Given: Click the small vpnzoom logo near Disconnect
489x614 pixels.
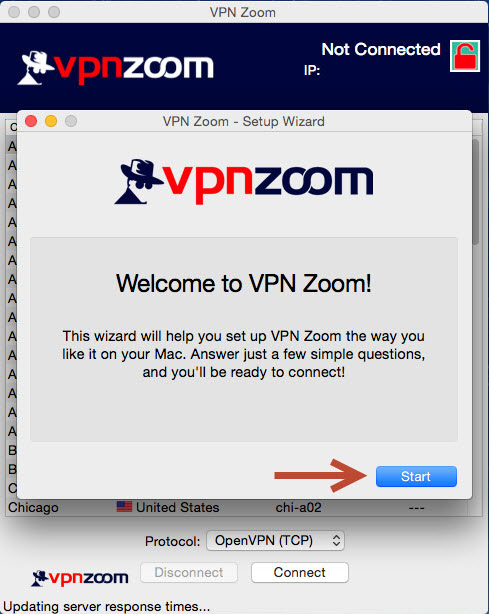Looking at the screenshot, I should point(80,578).
